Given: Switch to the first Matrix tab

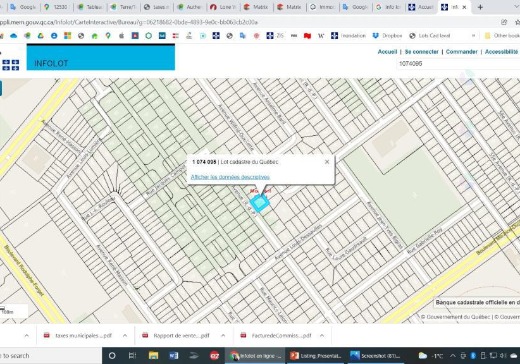Looking at the screenshot, I should pyautogui.click(x=256, y=7).
